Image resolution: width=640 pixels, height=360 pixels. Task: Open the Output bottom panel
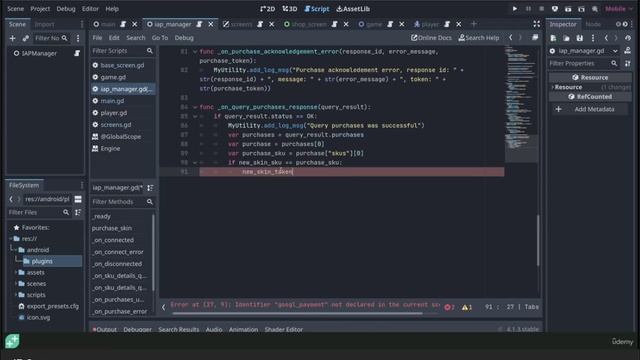click(104, 329)
